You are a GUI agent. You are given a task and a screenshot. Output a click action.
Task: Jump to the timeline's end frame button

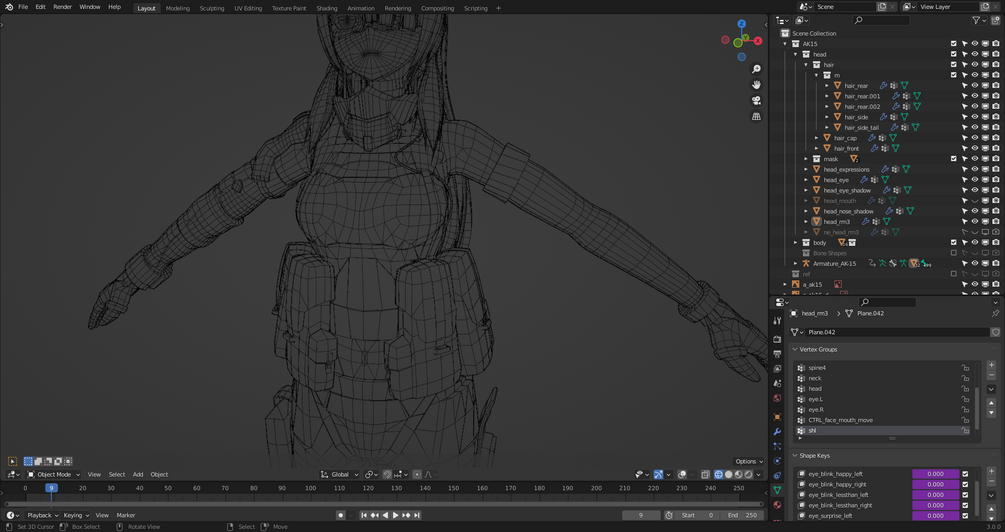tap(417, 515)
